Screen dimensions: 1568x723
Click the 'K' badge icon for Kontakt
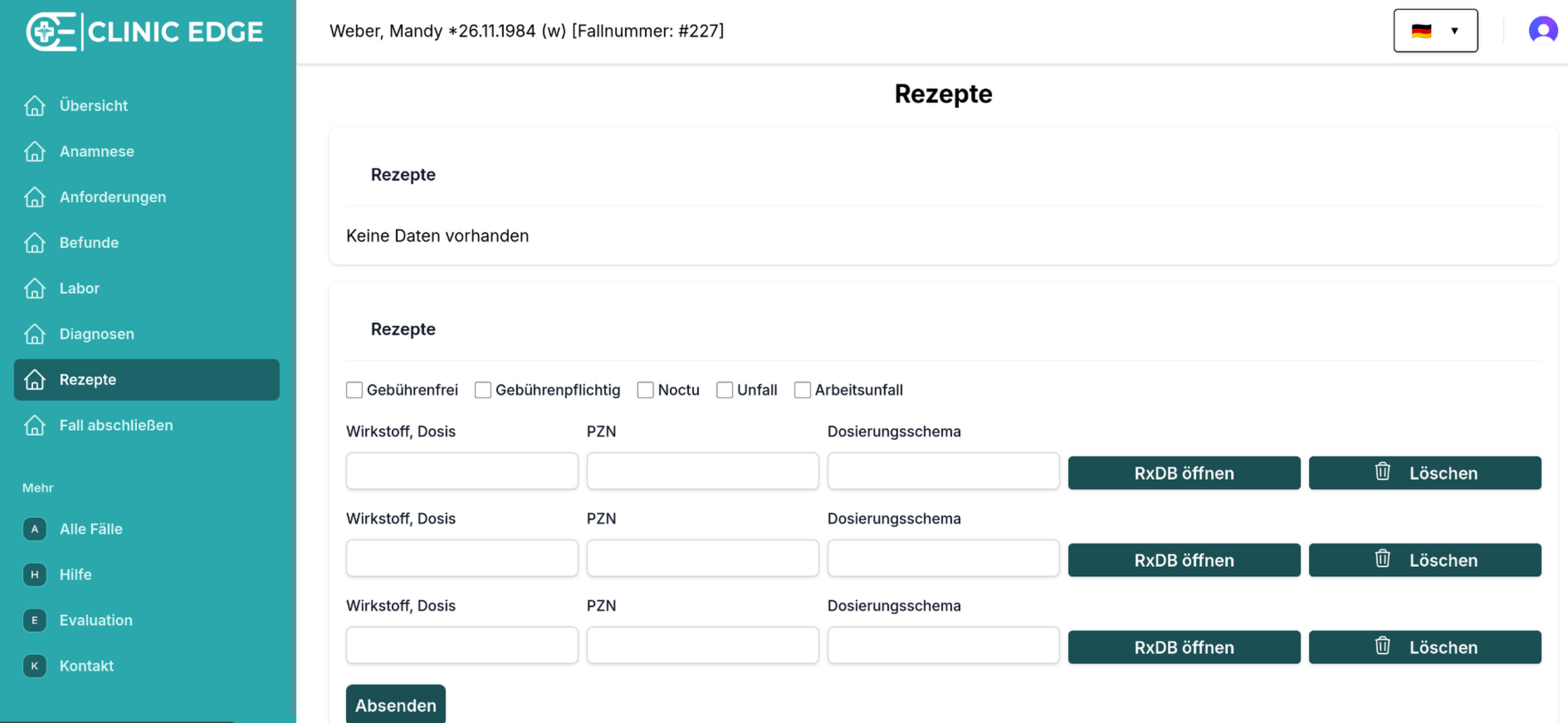35,667
